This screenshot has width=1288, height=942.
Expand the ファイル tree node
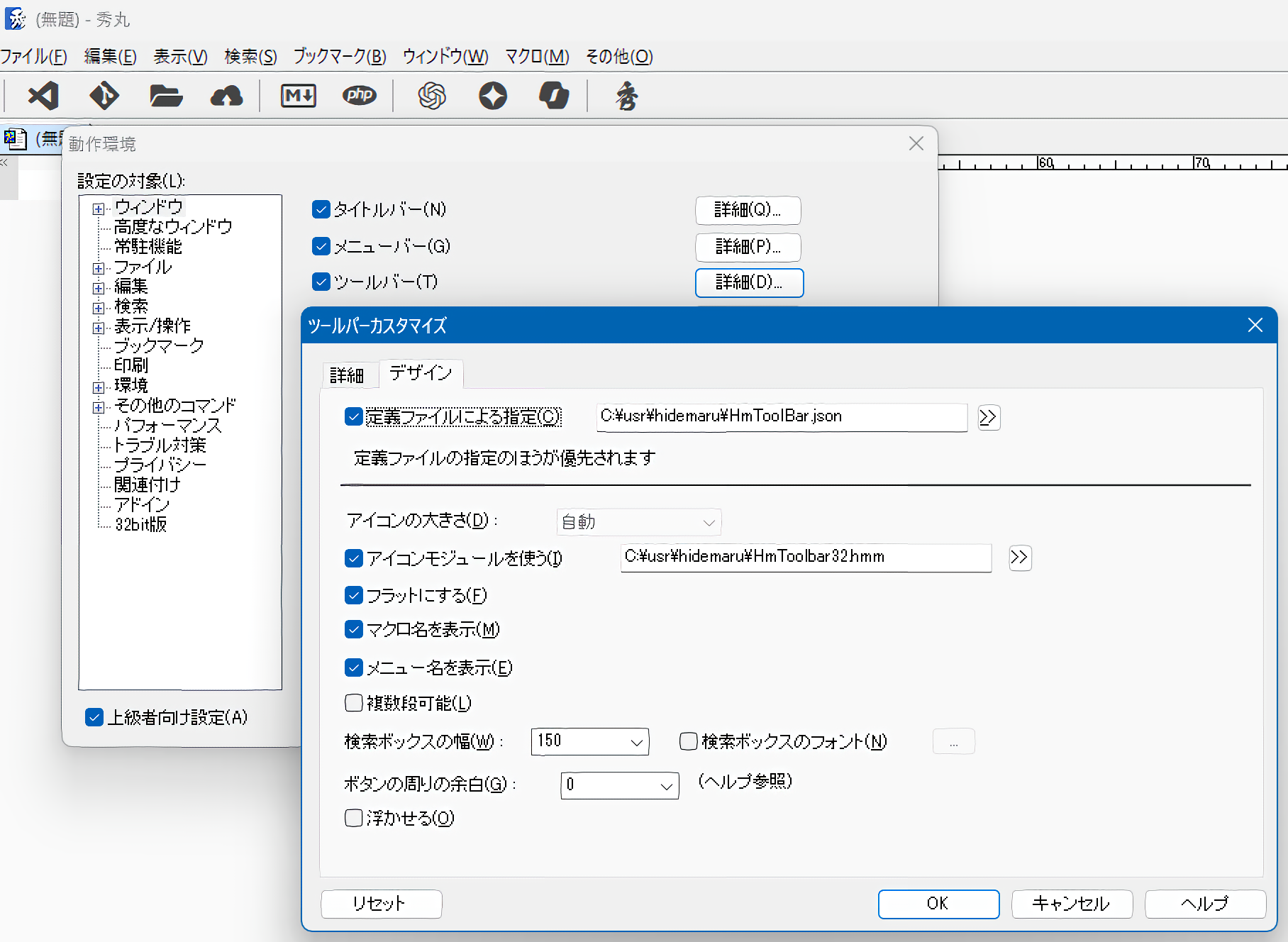pyautogui.click(x=99, y=268)
